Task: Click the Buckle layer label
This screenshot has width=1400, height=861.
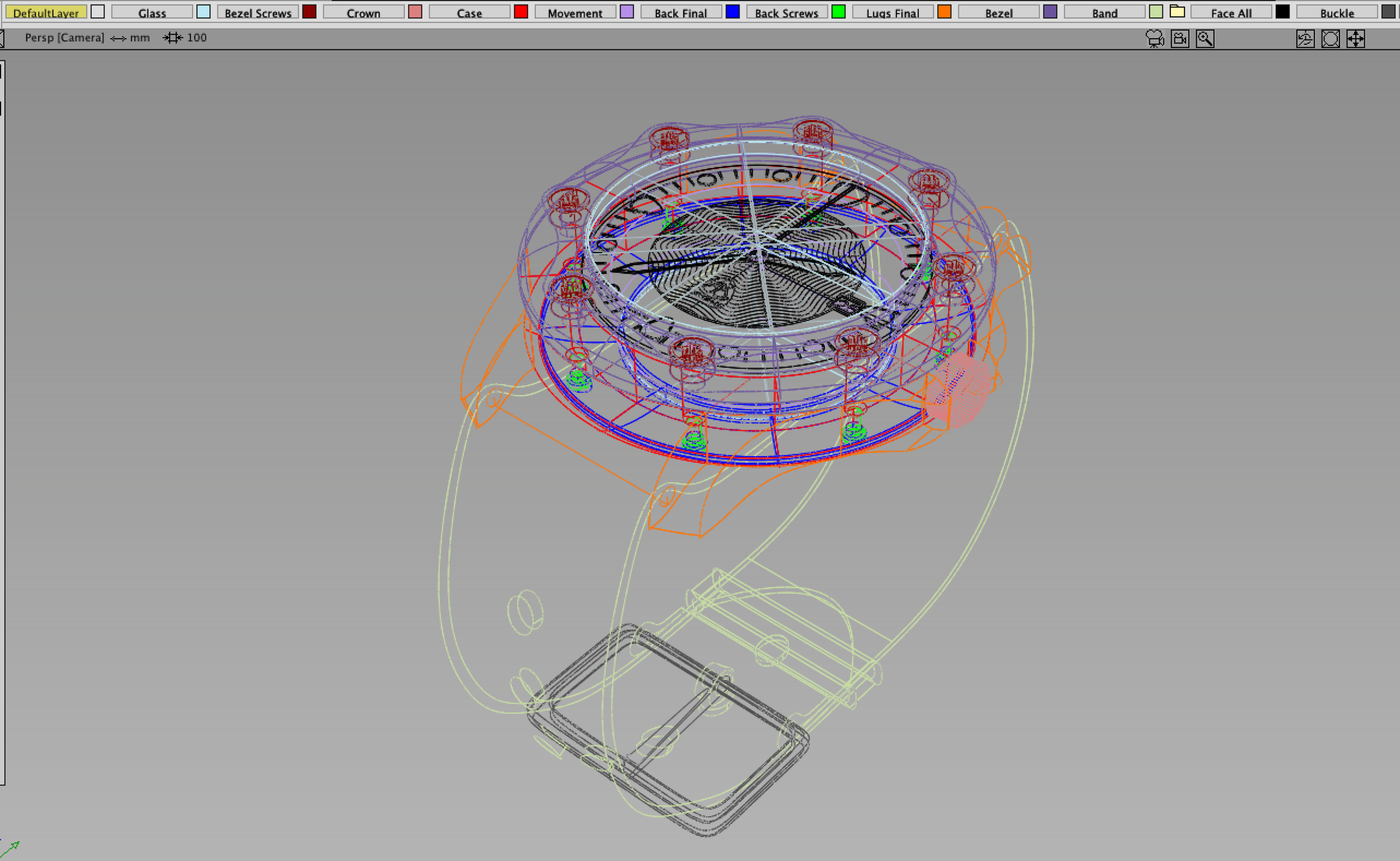Action: point(1337,12)
